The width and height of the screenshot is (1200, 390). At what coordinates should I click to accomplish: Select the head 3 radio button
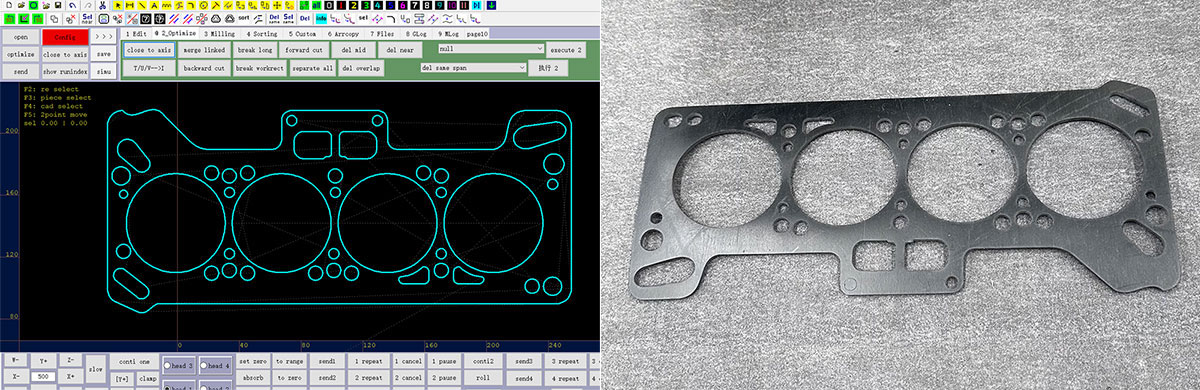click(179, 365)
